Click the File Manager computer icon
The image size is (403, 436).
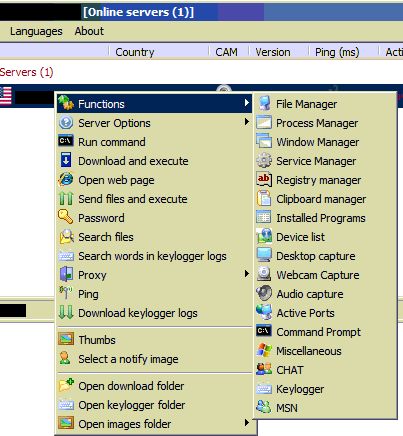click(x=264, y=103)
